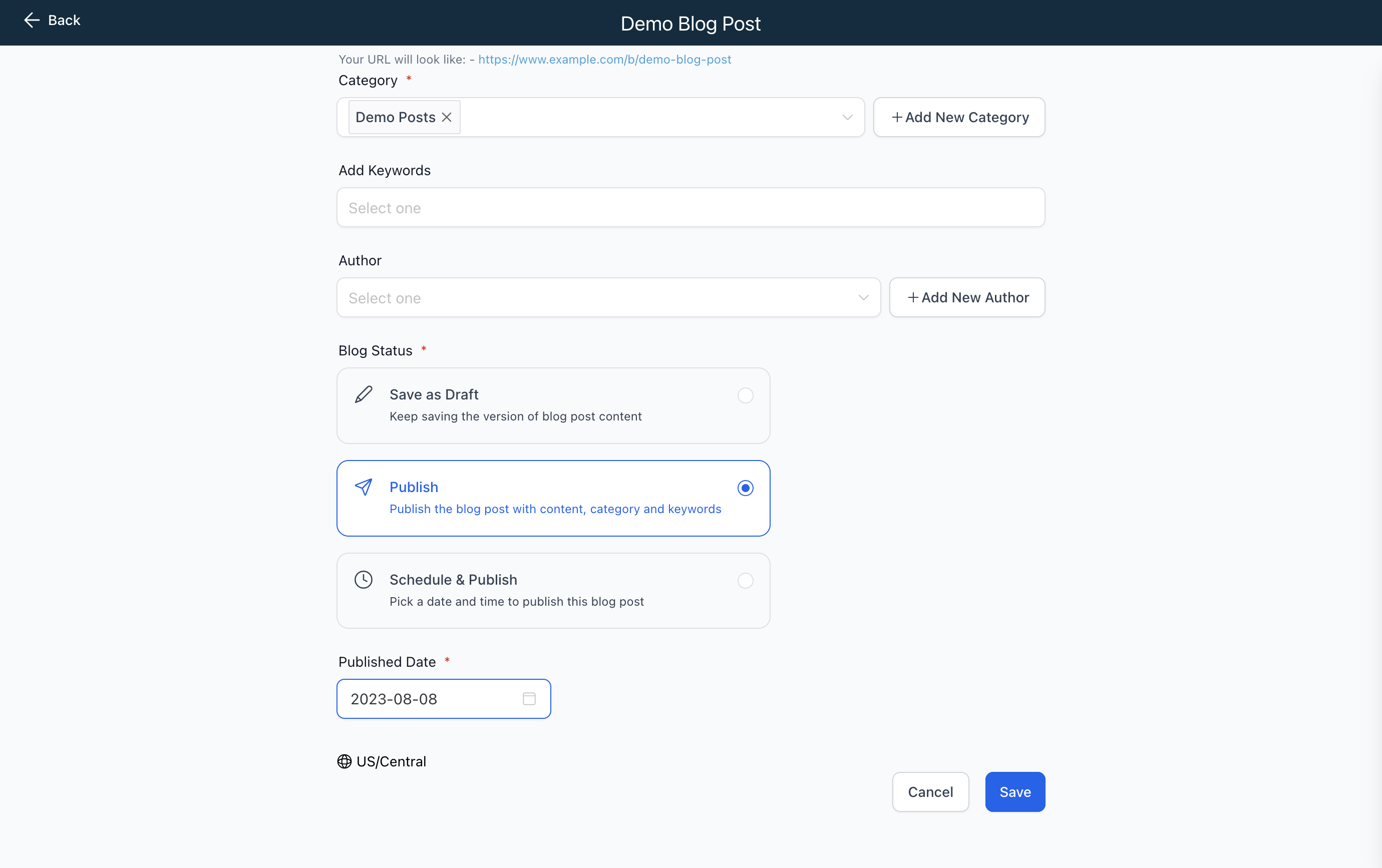1382x868 pixels.
Task: Click the globe timezone icon
Action: (344, 761)
